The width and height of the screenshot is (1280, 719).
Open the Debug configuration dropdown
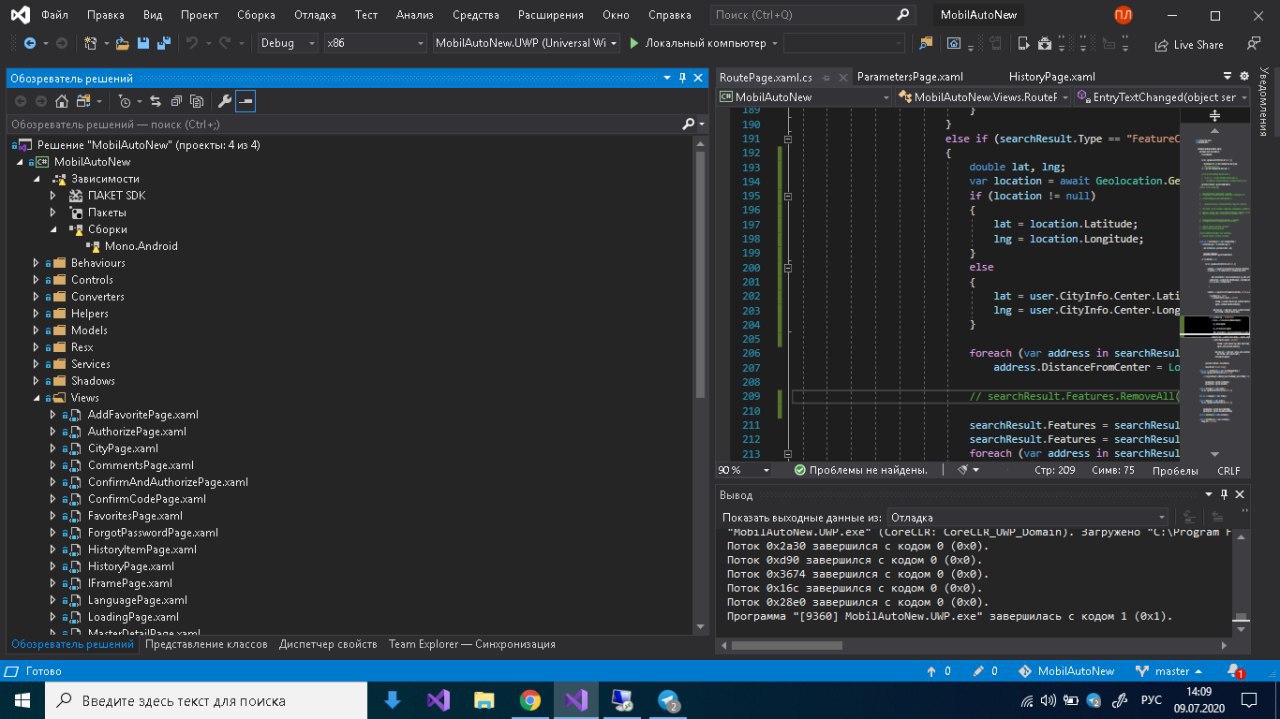[287, 44]
